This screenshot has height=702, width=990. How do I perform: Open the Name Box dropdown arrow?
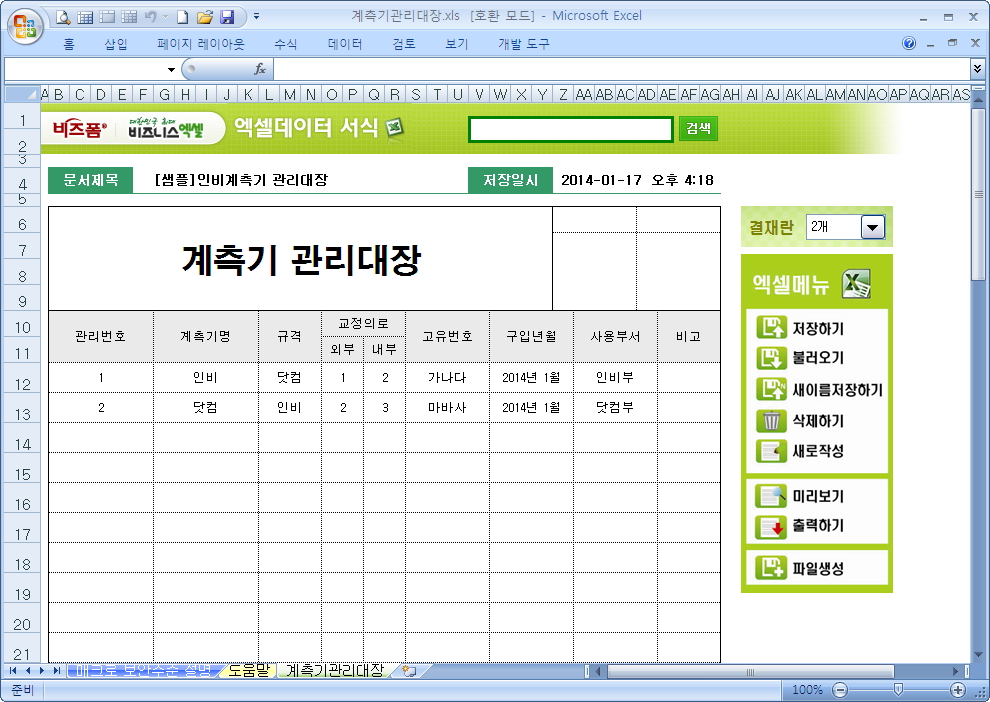(x=171, y=69)
